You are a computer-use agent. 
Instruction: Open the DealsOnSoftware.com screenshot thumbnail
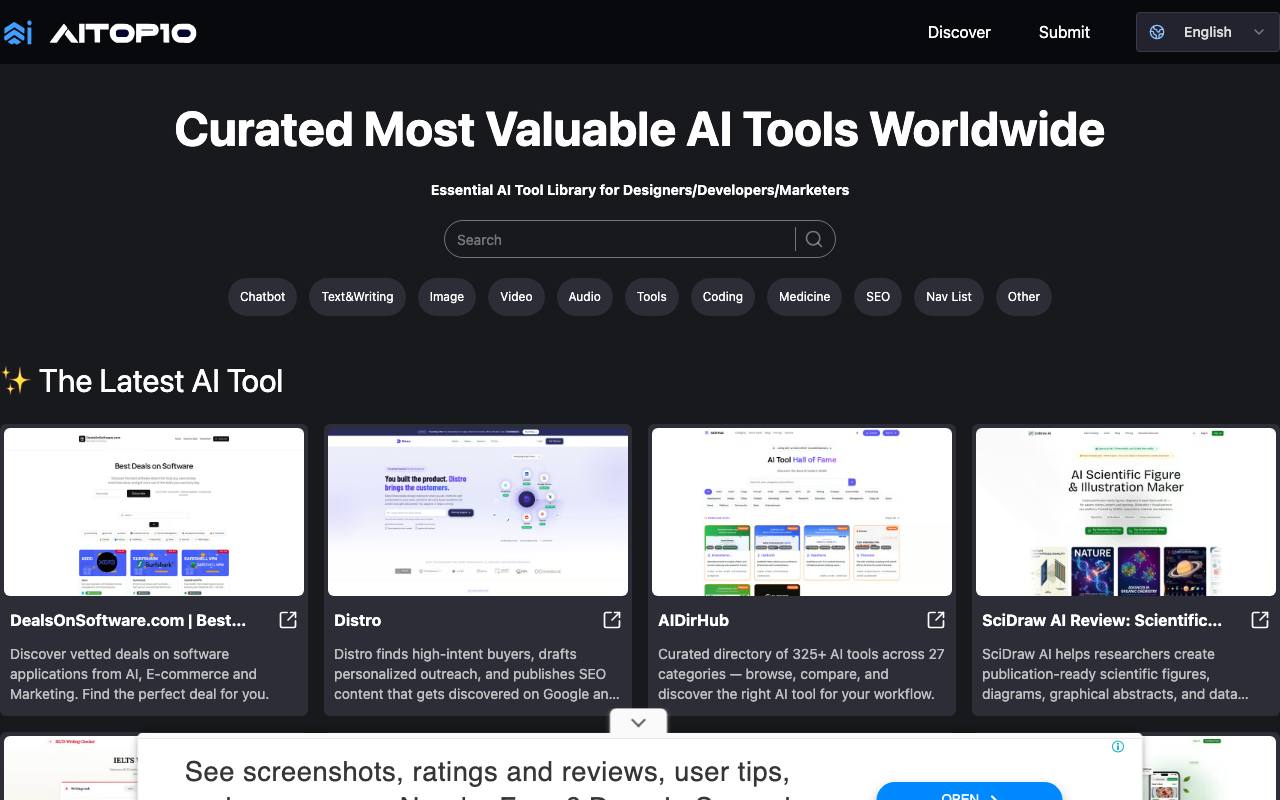[x=154, y=512]
